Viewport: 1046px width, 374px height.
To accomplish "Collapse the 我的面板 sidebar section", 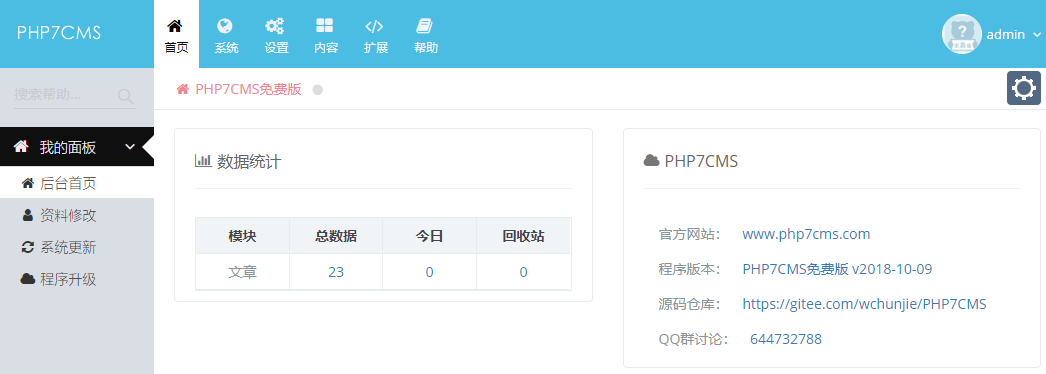I will (x=77, y=147).
